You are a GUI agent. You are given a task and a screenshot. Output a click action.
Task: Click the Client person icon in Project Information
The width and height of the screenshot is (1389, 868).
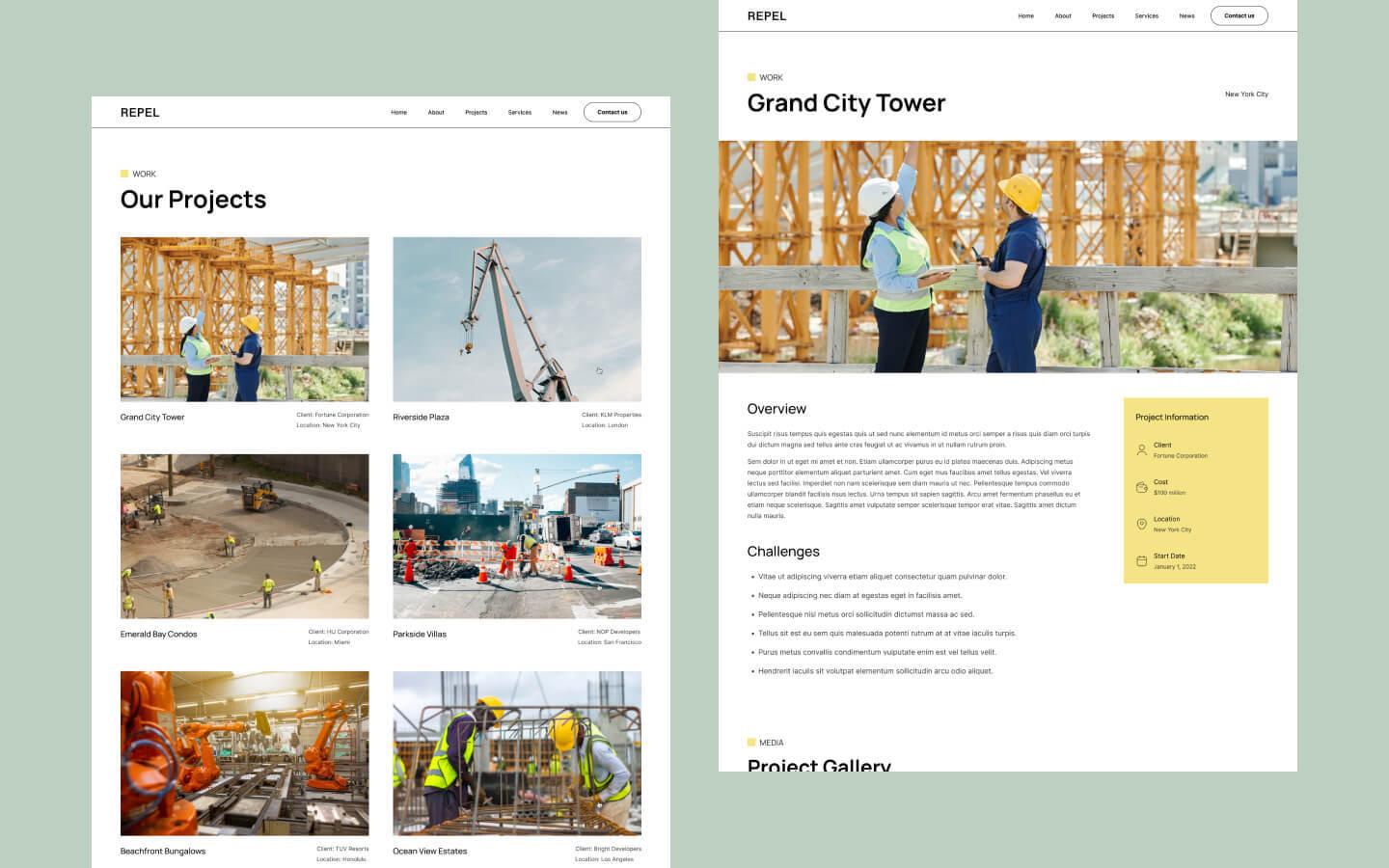1142,449
